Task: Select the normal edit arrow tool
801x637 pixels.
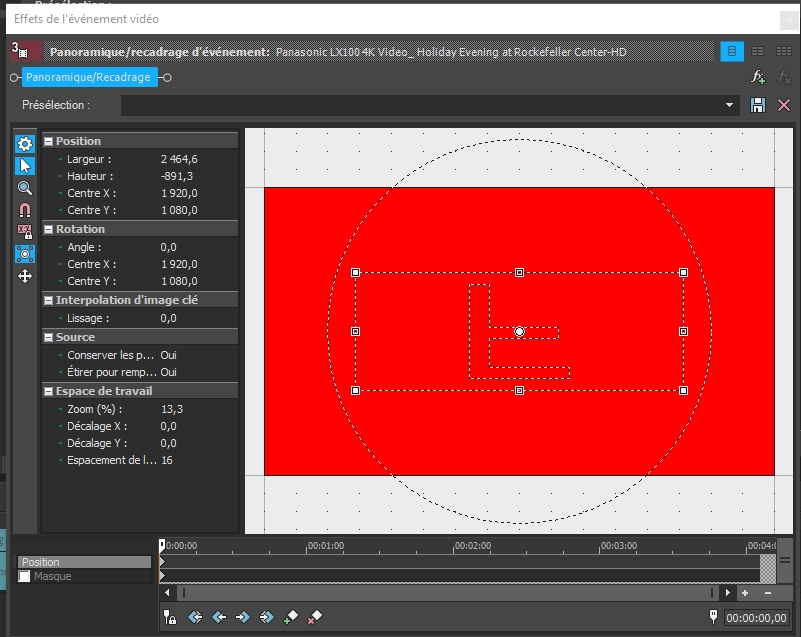Action: (x=25, y=166)
